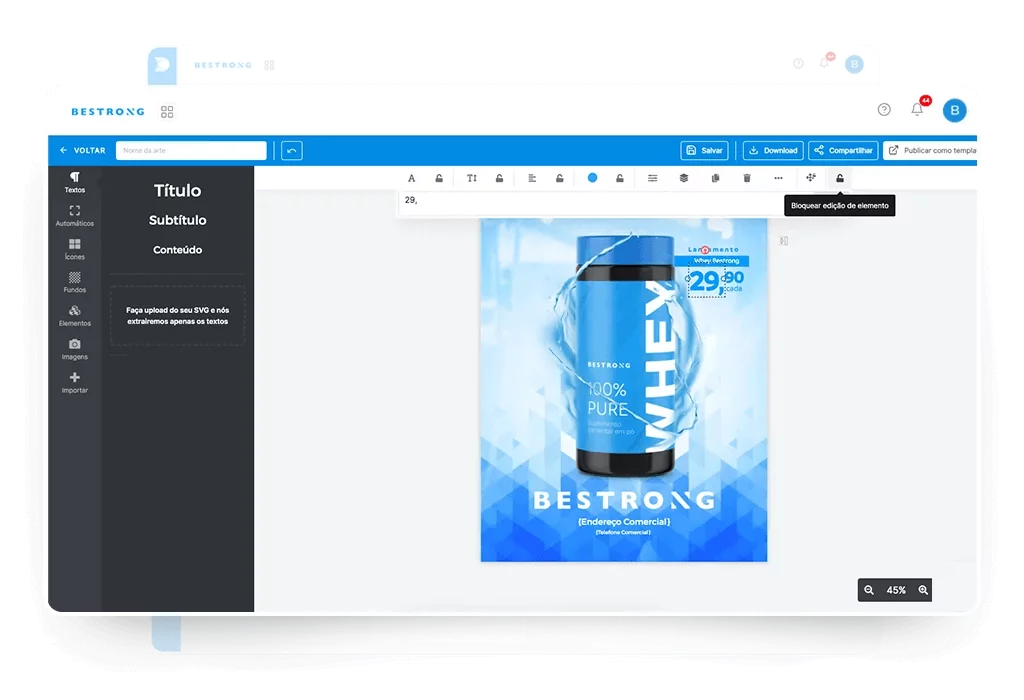Click the Nome da arte field
This screenshot has width=1024, height=700.
click(191, 150)
